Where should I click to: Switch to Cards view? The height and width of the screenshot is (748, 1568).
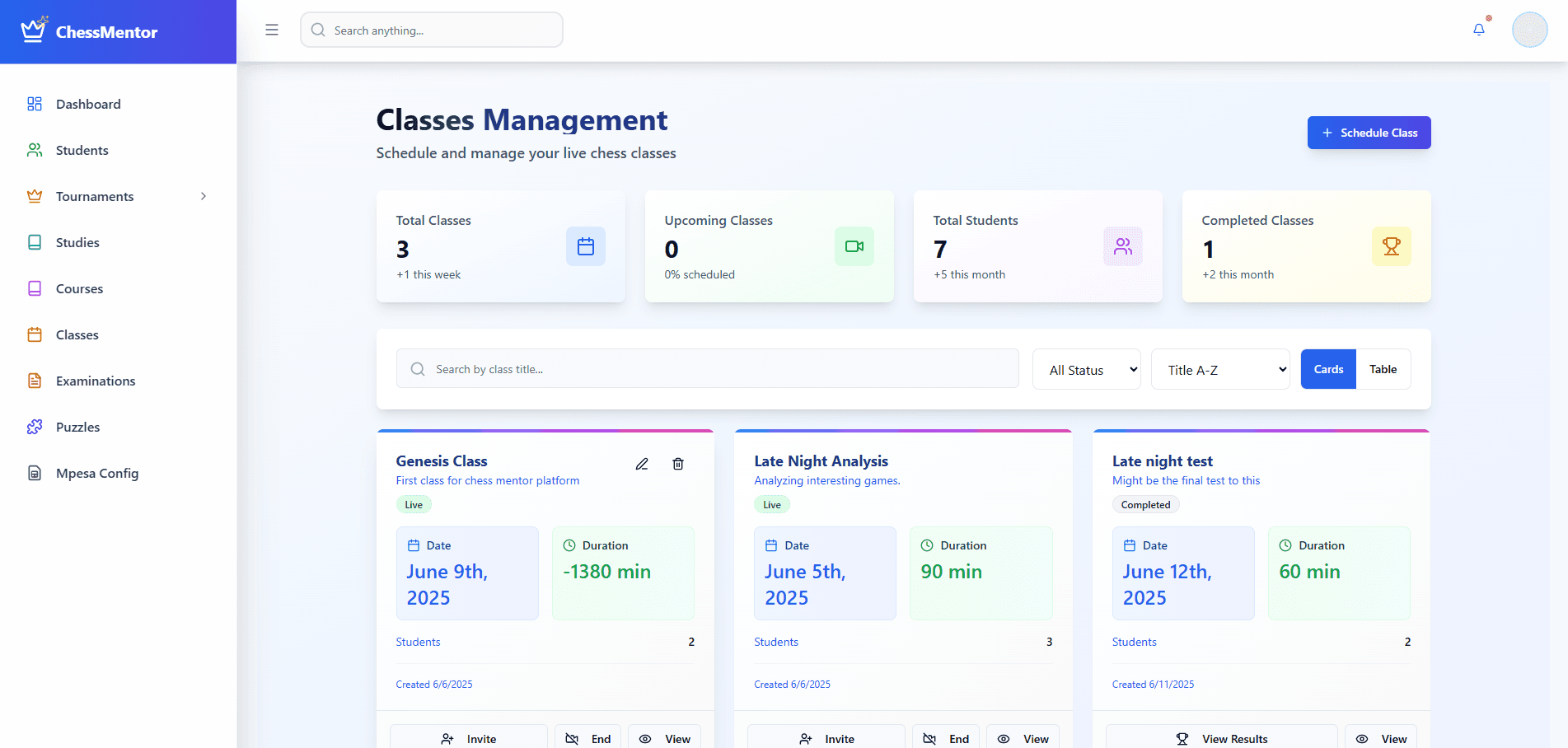pyautogui.click(x=1328, y=369)
